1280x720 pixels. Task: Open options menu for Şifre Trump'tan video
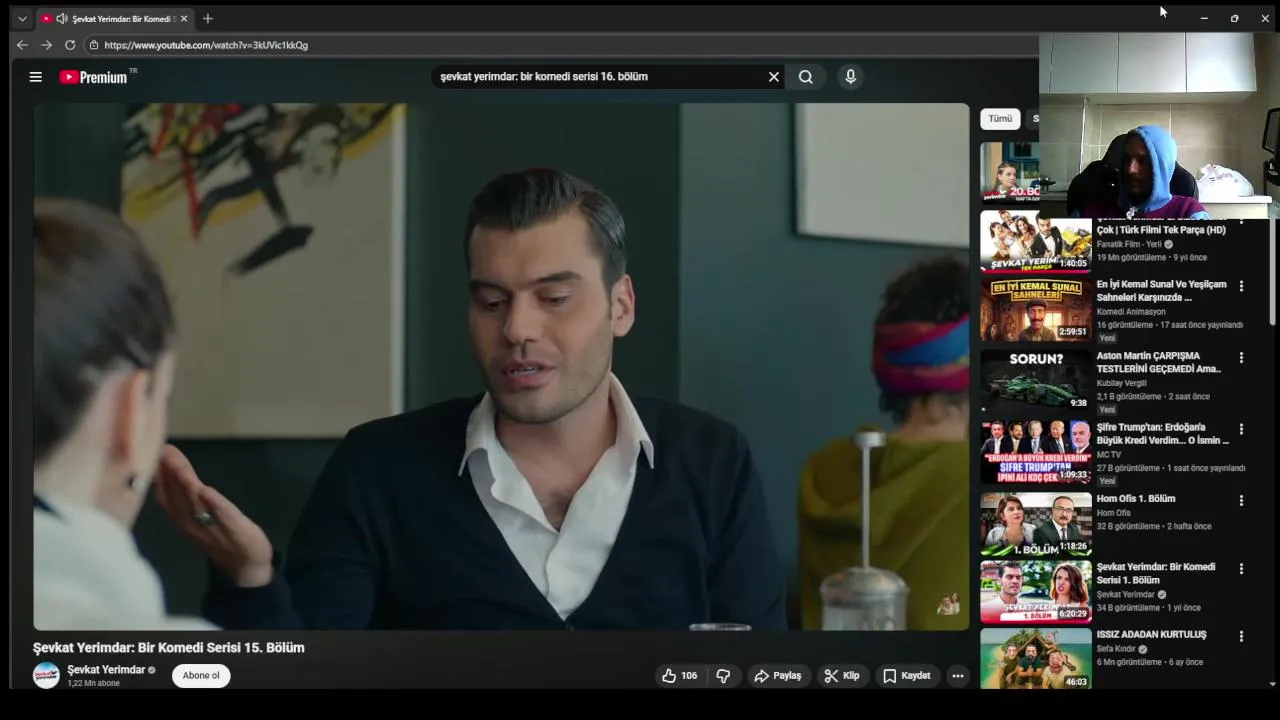tap(1241, 429)
